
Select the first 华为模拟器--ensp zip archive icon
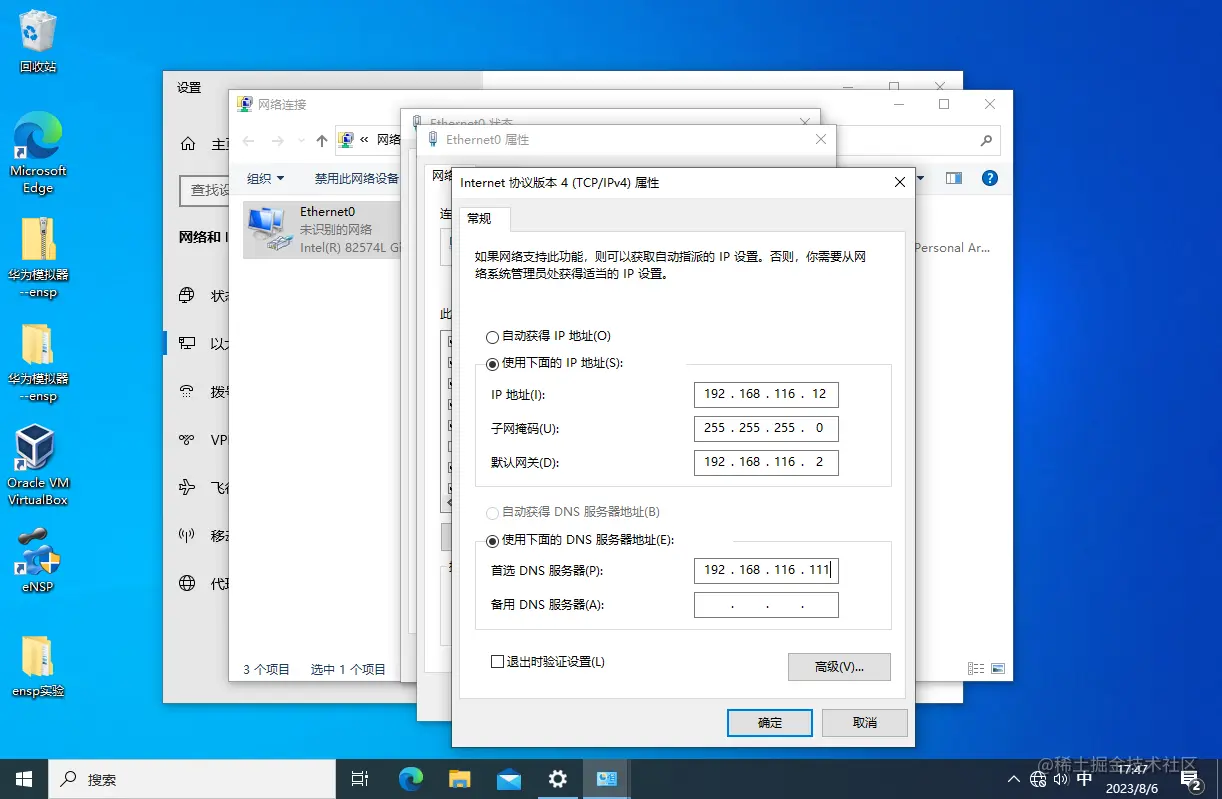coord(38,256)
